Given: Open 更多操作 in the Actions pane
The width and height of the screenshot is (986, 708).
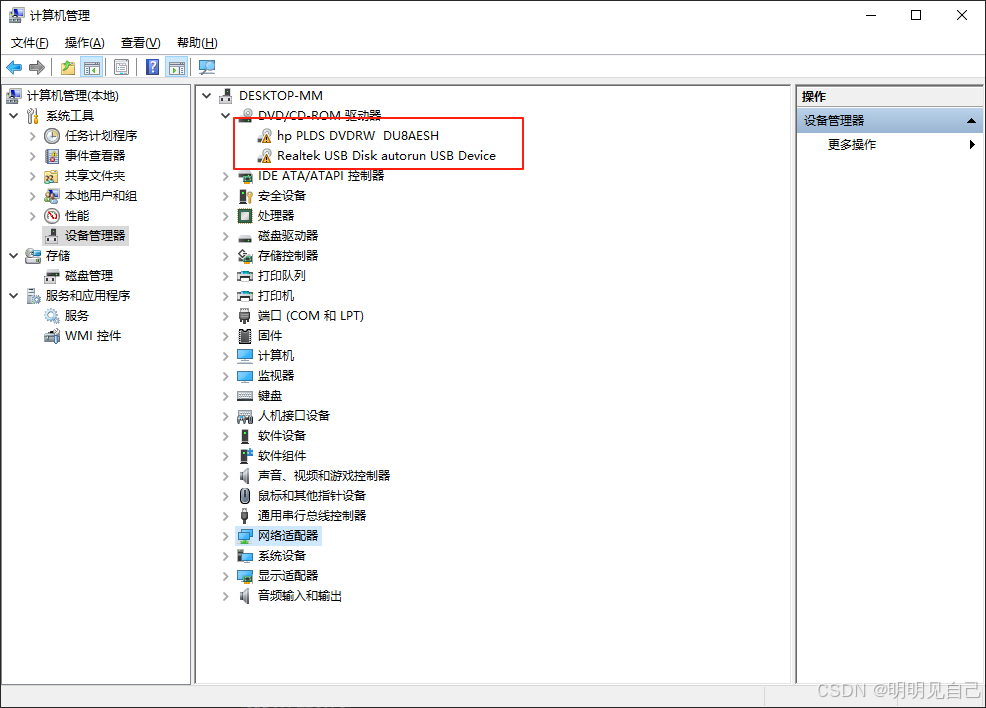Looking at the screenshot, I should pos(851,145).
